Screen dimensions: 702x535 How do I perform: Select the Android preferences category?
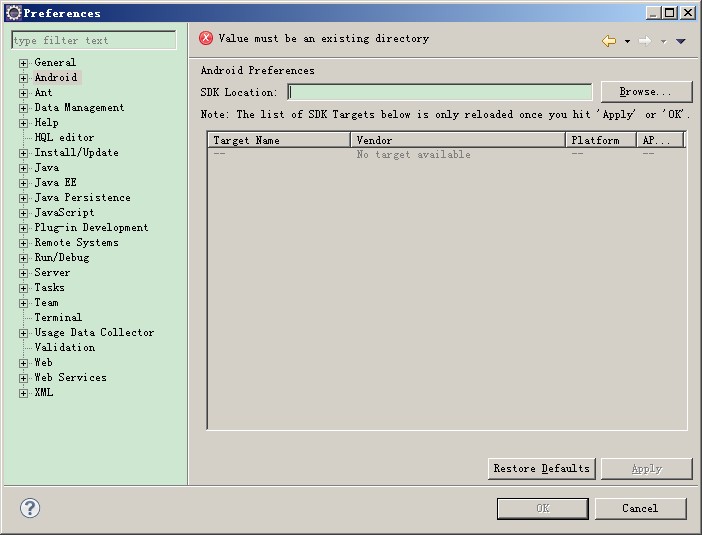pyautogui.click(x=56, y=77)
